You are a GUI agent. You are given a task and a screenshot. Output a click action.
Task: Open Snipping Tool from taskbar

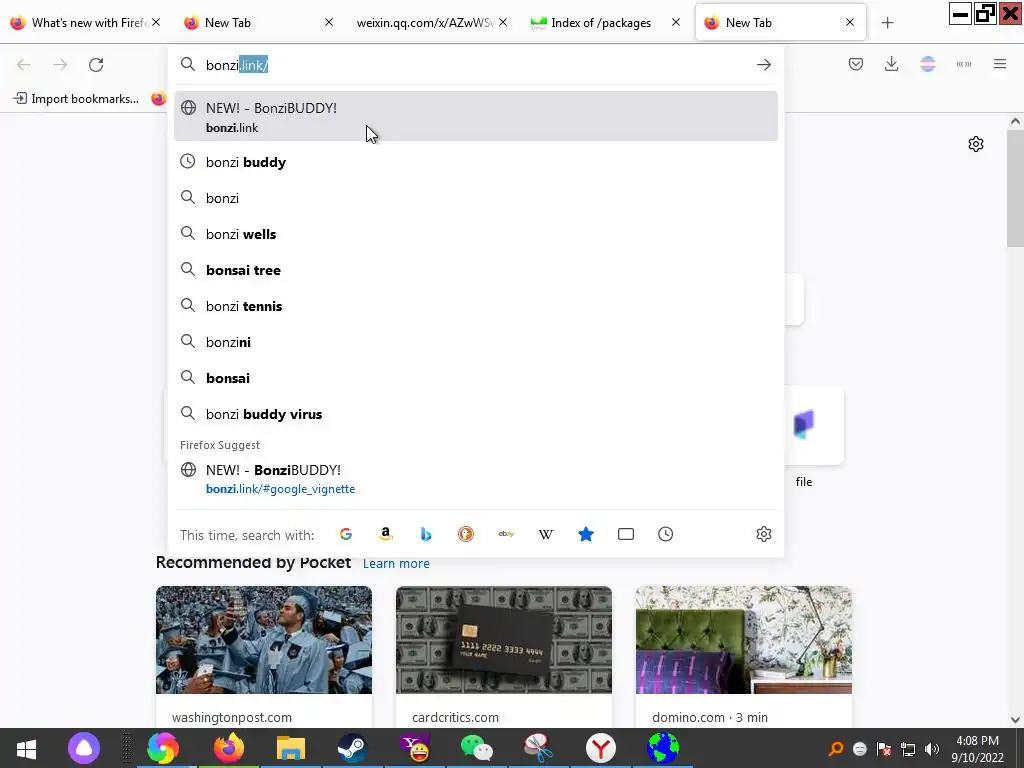click(539, 748)
